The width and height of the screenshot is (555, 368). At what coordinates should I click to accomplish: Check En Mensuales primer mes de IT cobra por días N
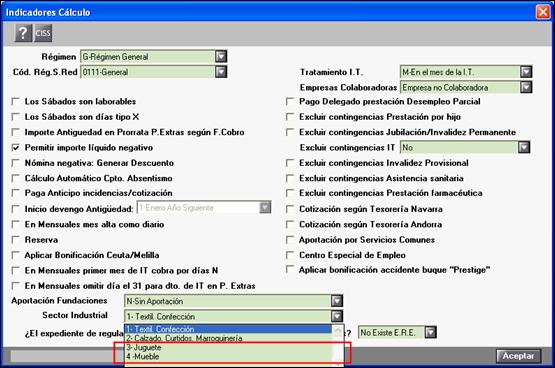(15, 271)
